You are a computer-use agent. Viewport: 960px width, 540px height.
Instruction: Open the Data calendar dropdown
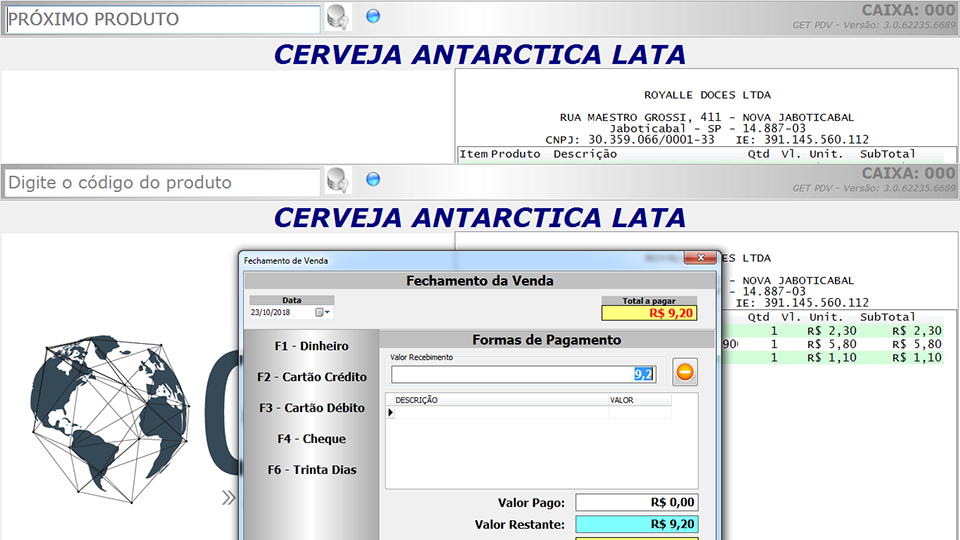click(x=323, y=313)
